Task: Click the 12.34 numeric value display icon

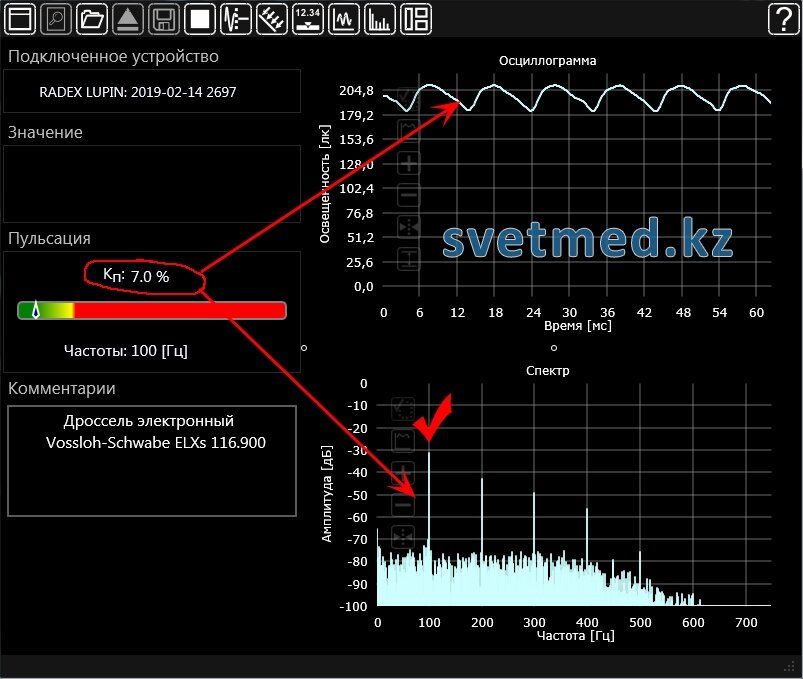Action: pyautogui.click(x=308, y=19)
